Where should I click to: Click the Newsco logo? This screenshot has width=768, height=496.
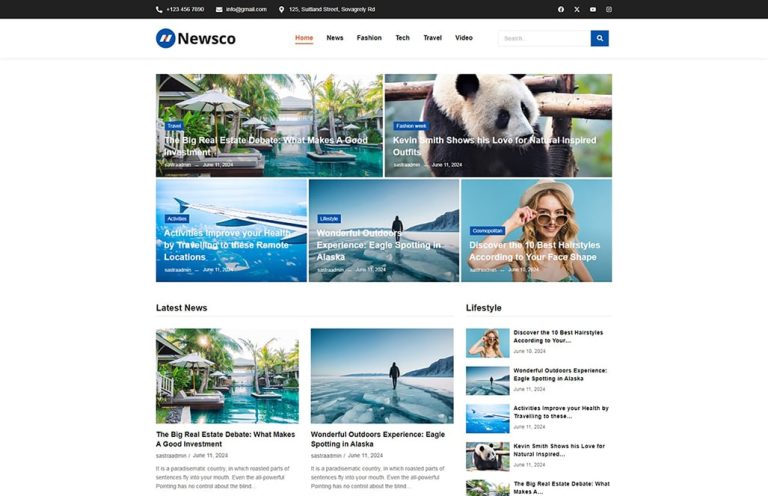196,38
